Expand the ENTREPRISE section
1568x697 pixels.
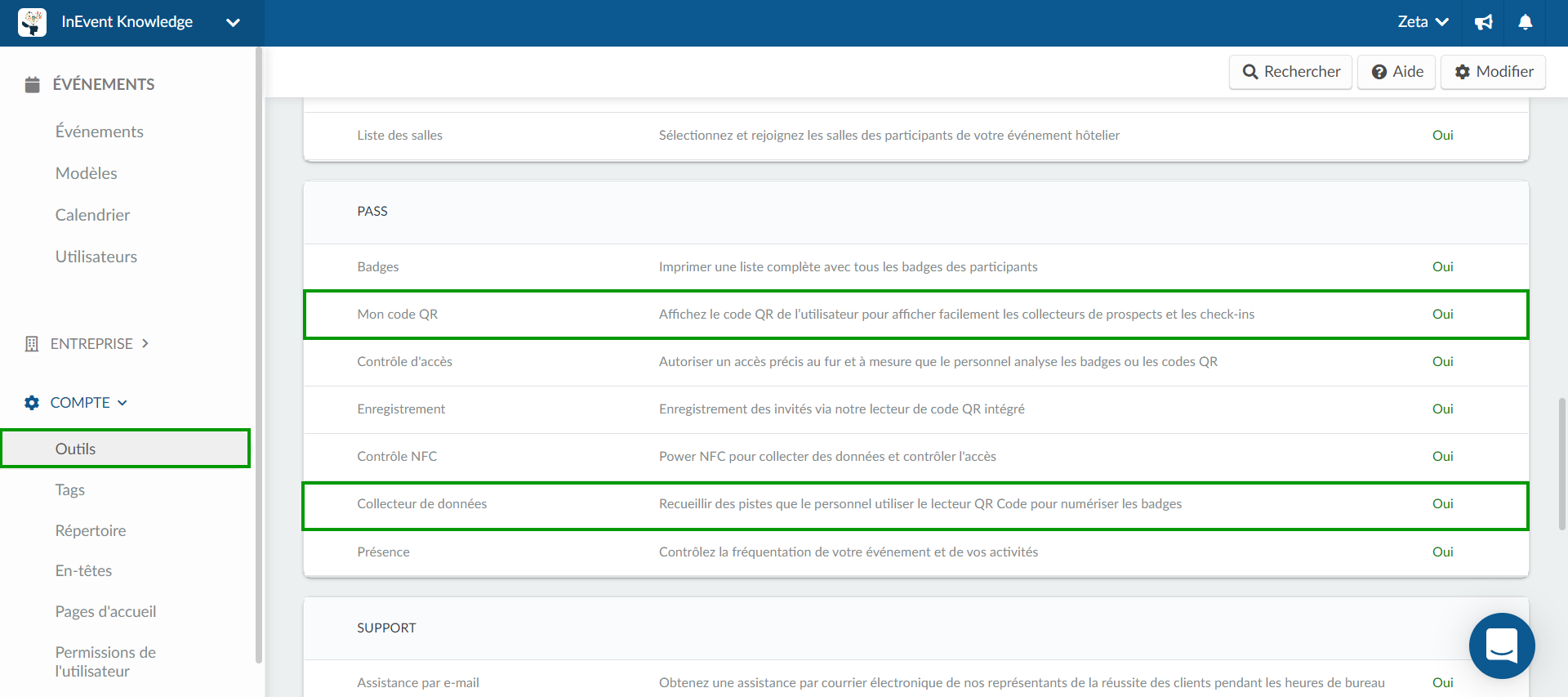point(100,344)
